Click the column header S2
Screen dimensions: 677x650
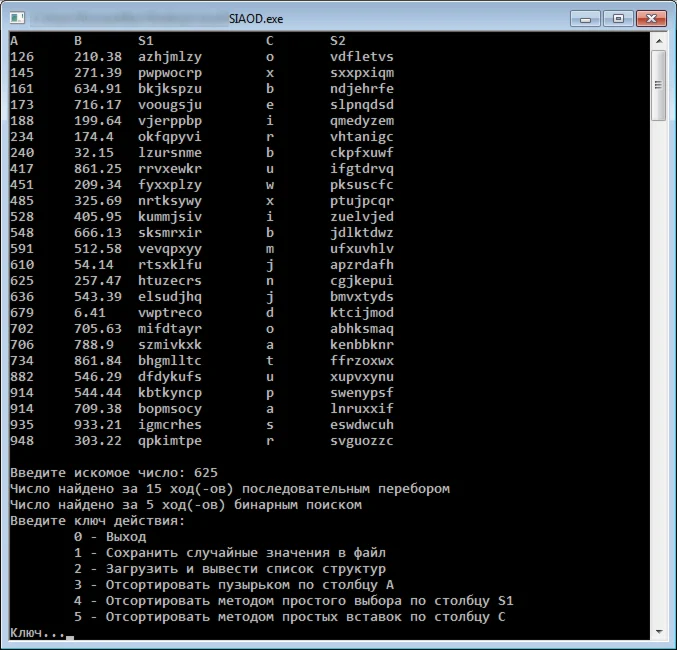click(x=338, y=41)
